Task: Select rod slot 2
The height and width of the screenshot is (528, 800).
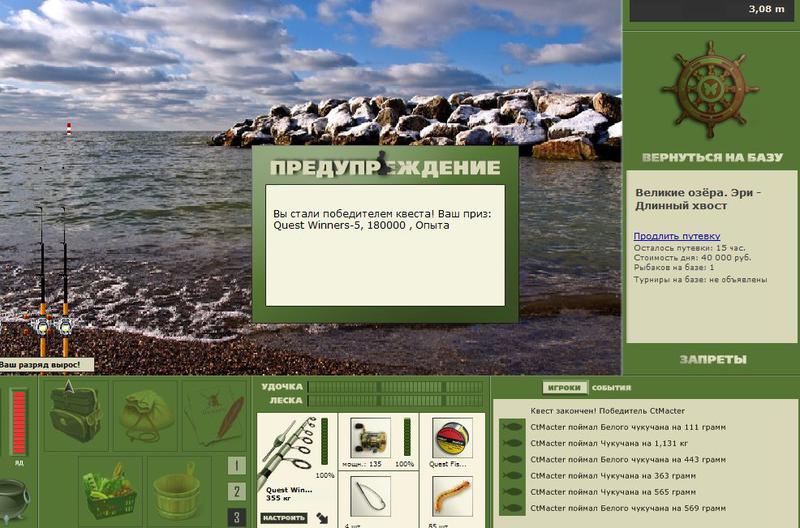Action: click(x=236, y=492)
